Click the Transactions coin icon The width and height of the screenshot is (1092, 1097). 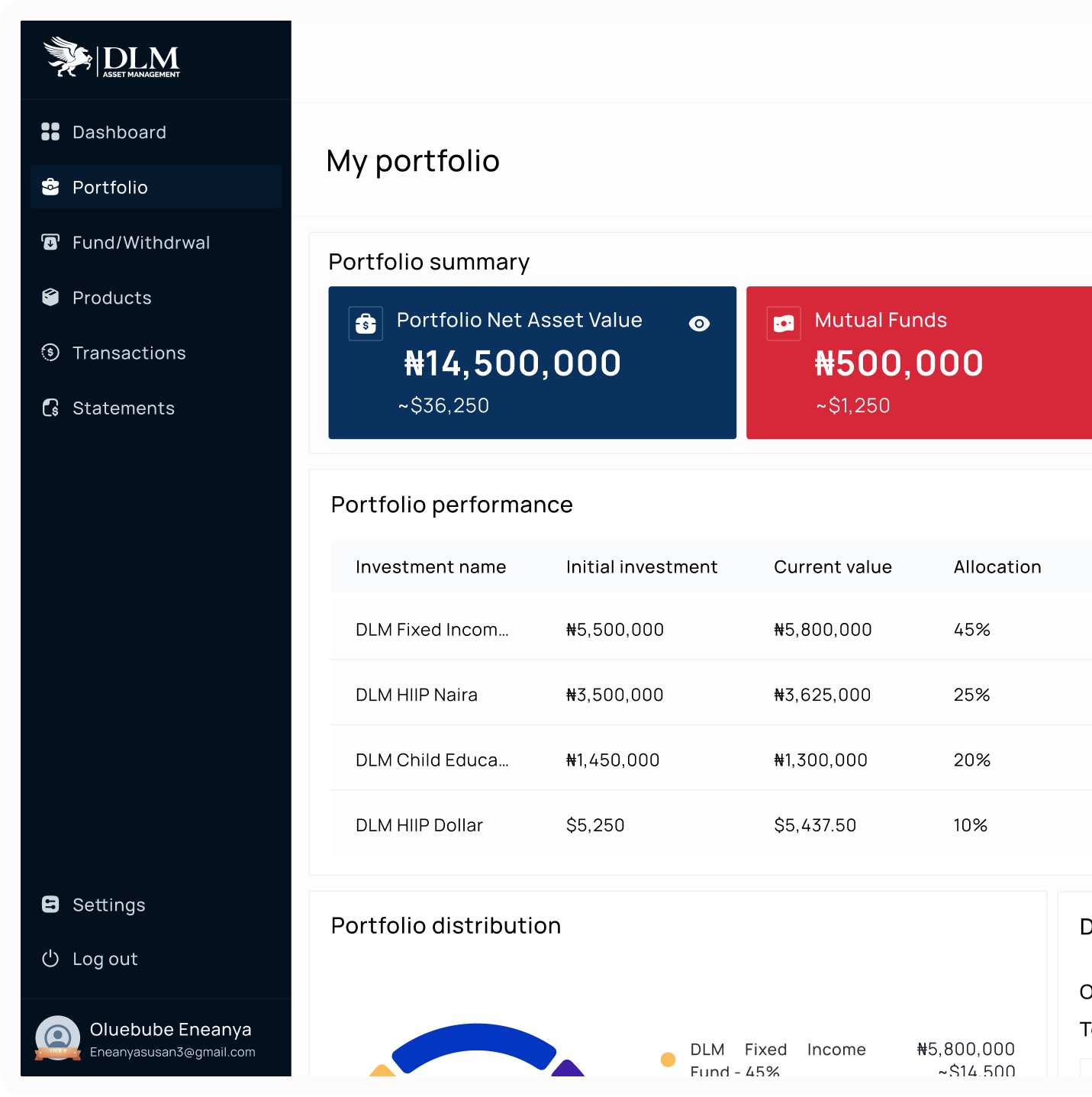[50, 353]
